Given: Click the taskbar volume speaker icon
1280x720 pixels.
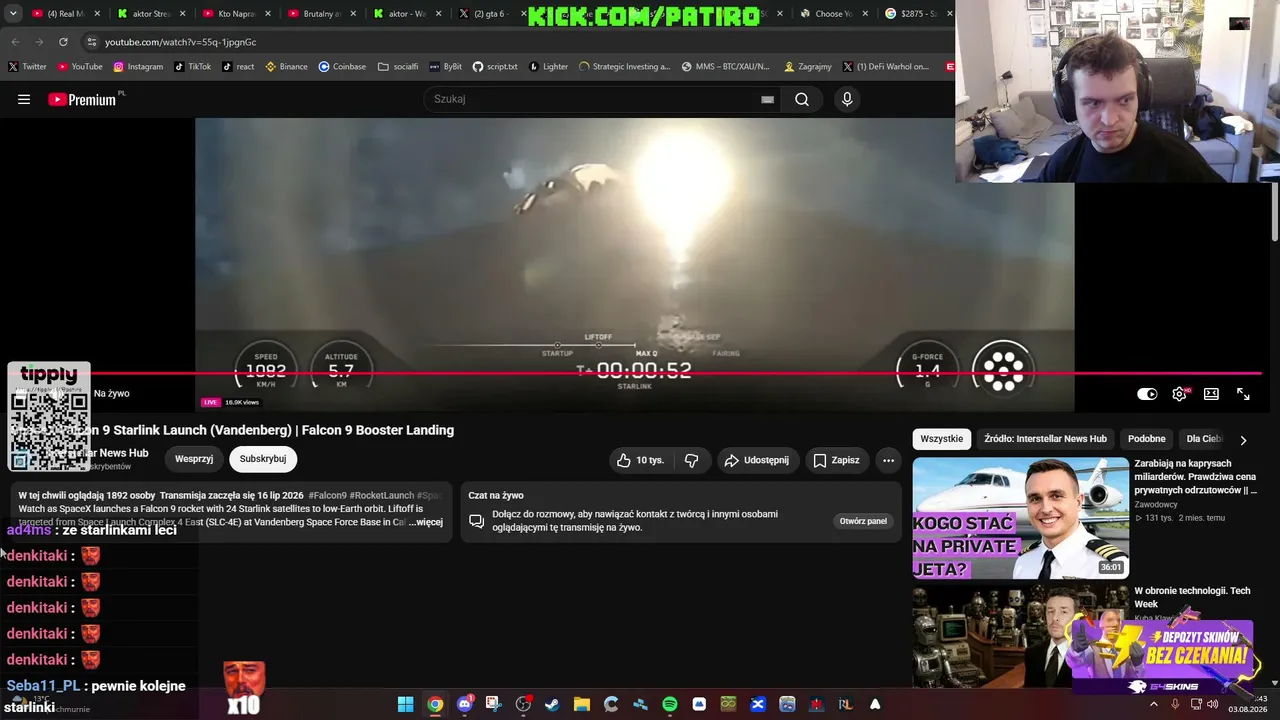Looking at the screenshot, I should point(1212,704).
